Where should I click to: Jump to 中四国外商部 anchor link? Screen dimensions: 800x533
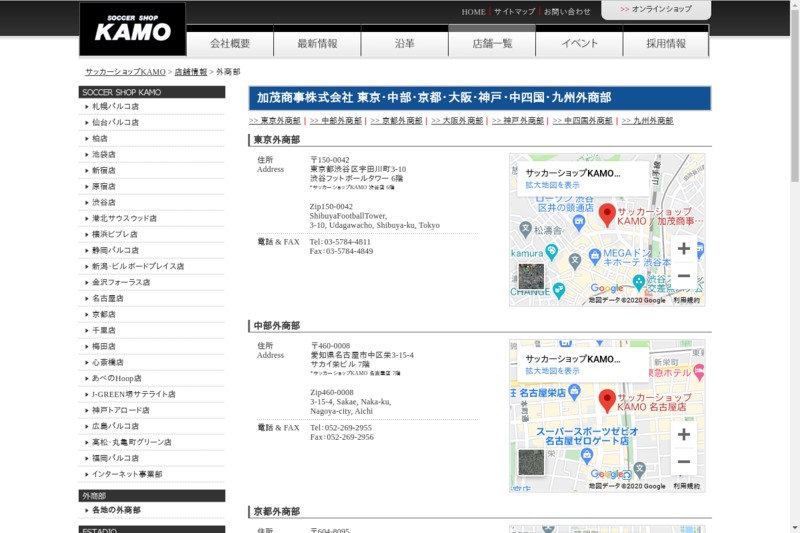click(582, 121)
